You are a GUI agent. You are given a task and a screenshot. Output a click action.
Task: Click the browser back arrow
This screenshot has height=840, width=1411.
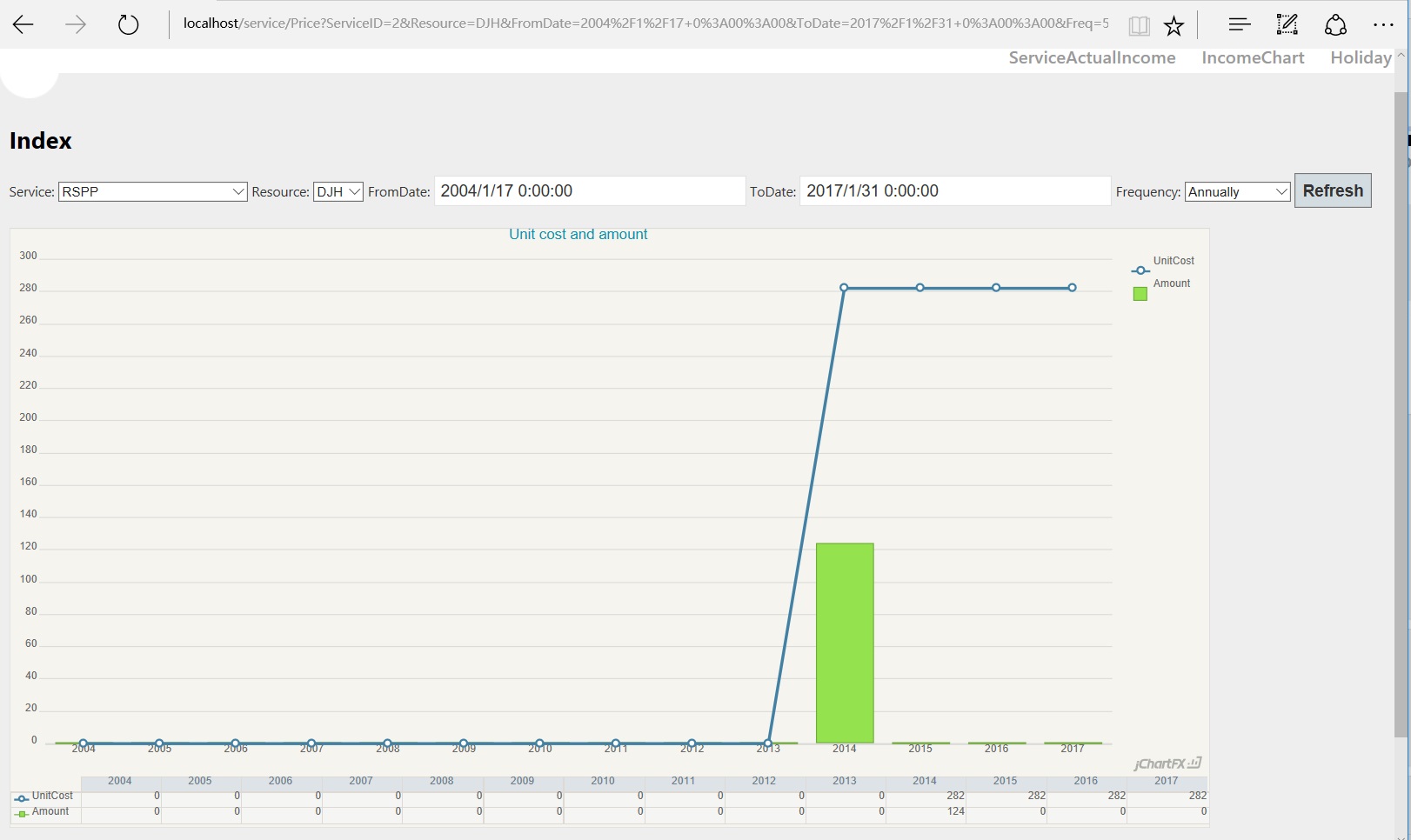(x=23, y=25)
